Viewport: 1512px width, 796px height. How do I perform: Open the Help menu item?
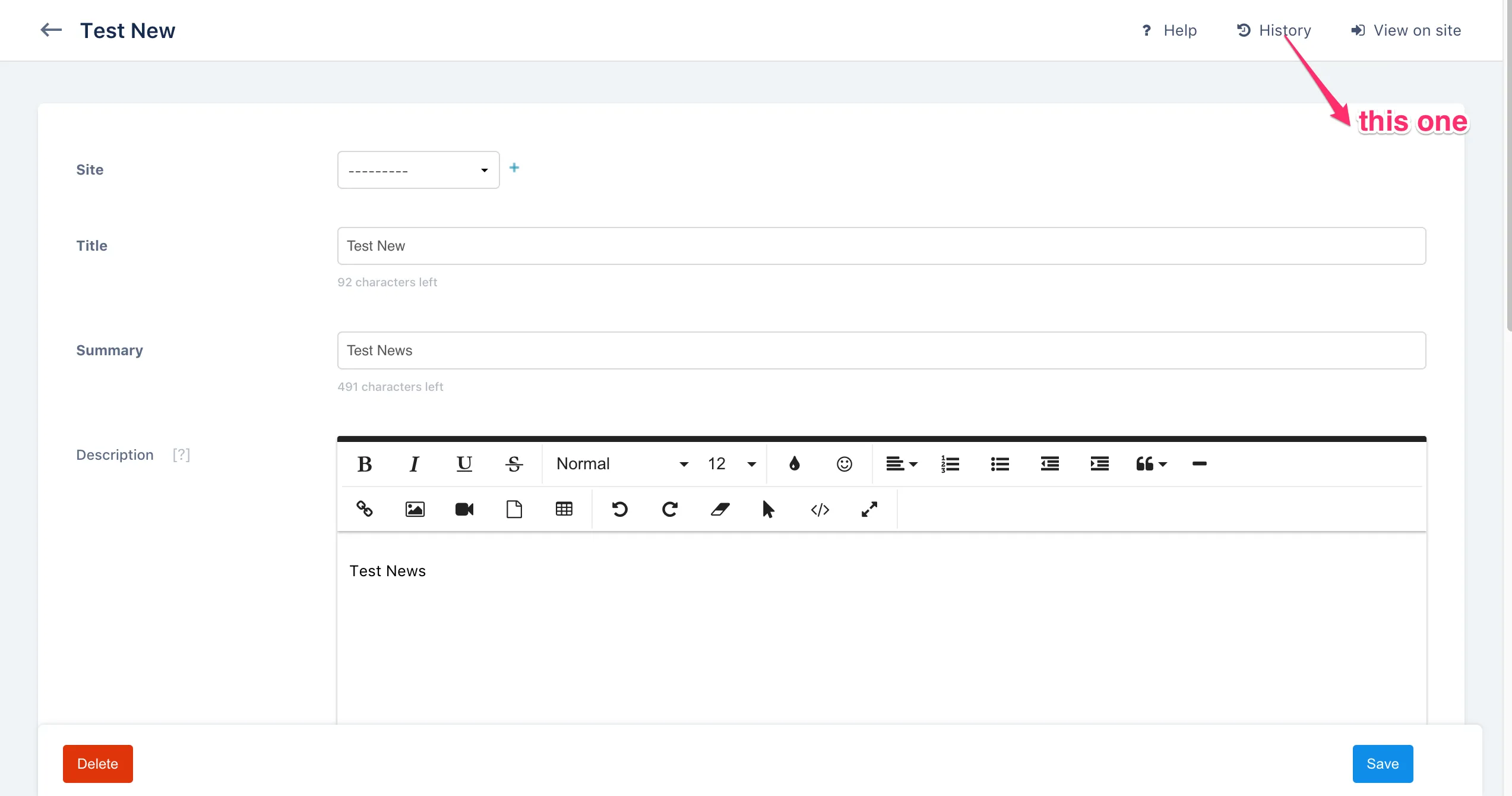pos(1169,30)
